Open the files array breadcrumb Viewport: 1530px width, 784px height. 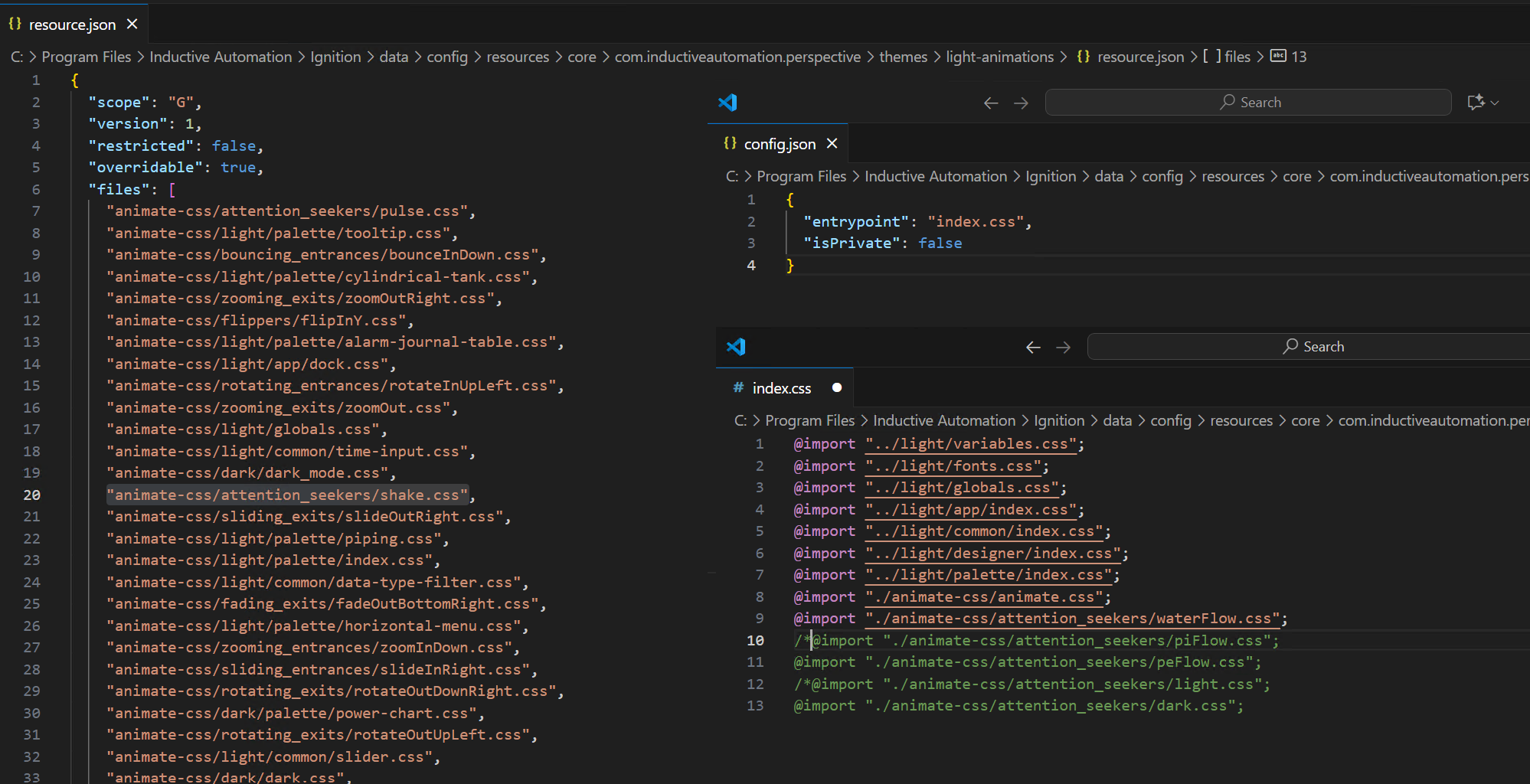click(x=1236, y=57)
